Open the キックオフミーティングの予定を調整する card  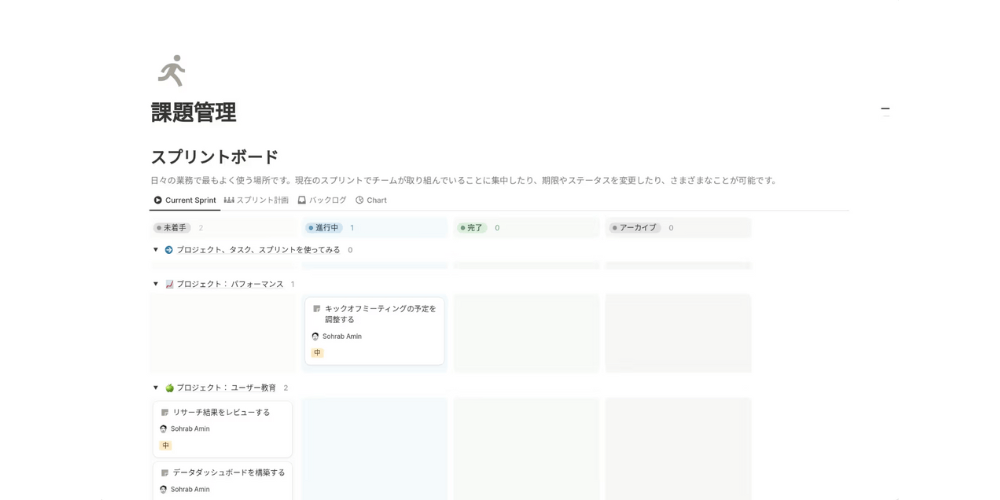click(374, 331)
